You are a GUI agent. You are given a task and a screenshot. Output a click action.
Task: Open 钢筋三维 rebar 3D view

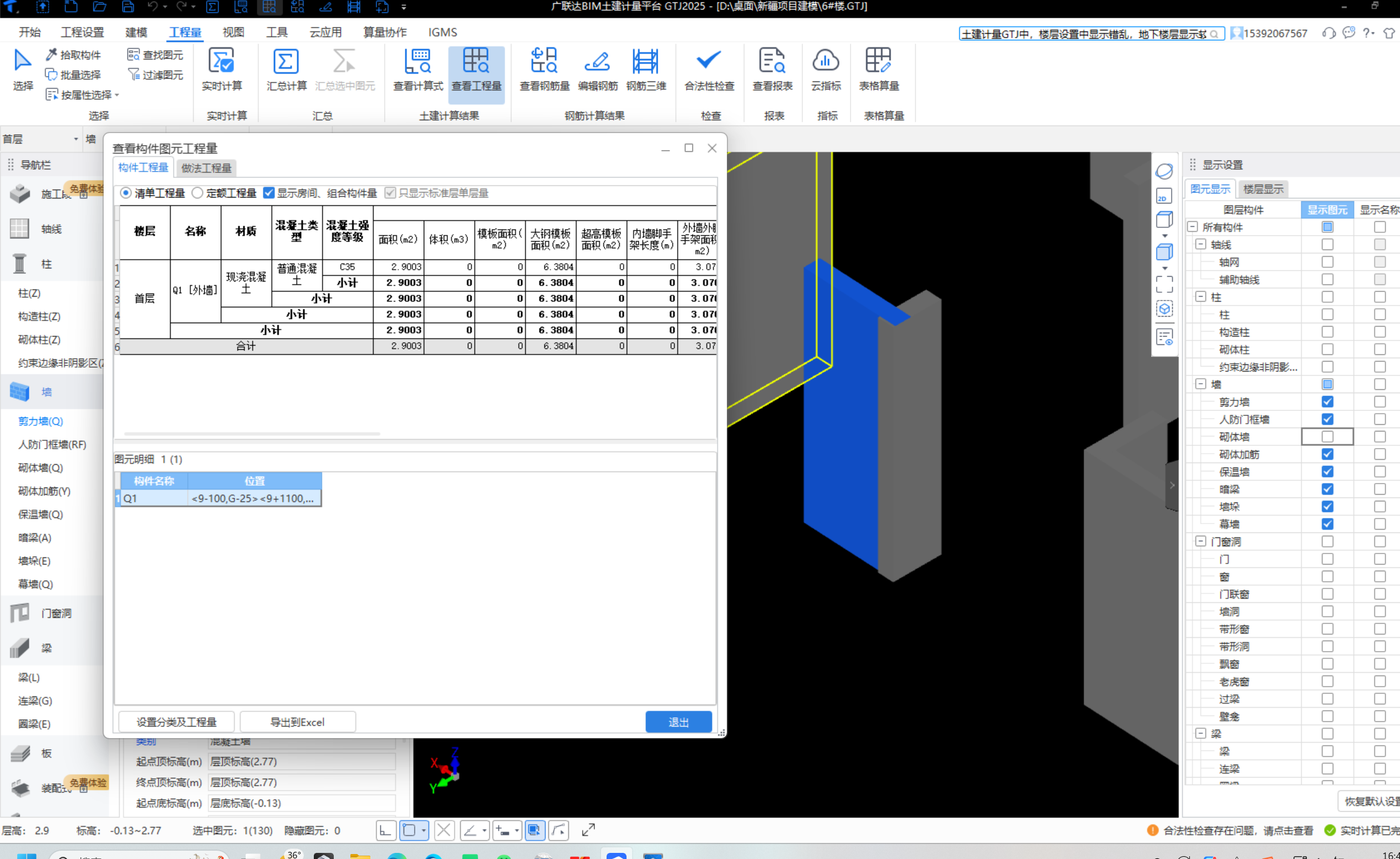(x=645, y=70)
